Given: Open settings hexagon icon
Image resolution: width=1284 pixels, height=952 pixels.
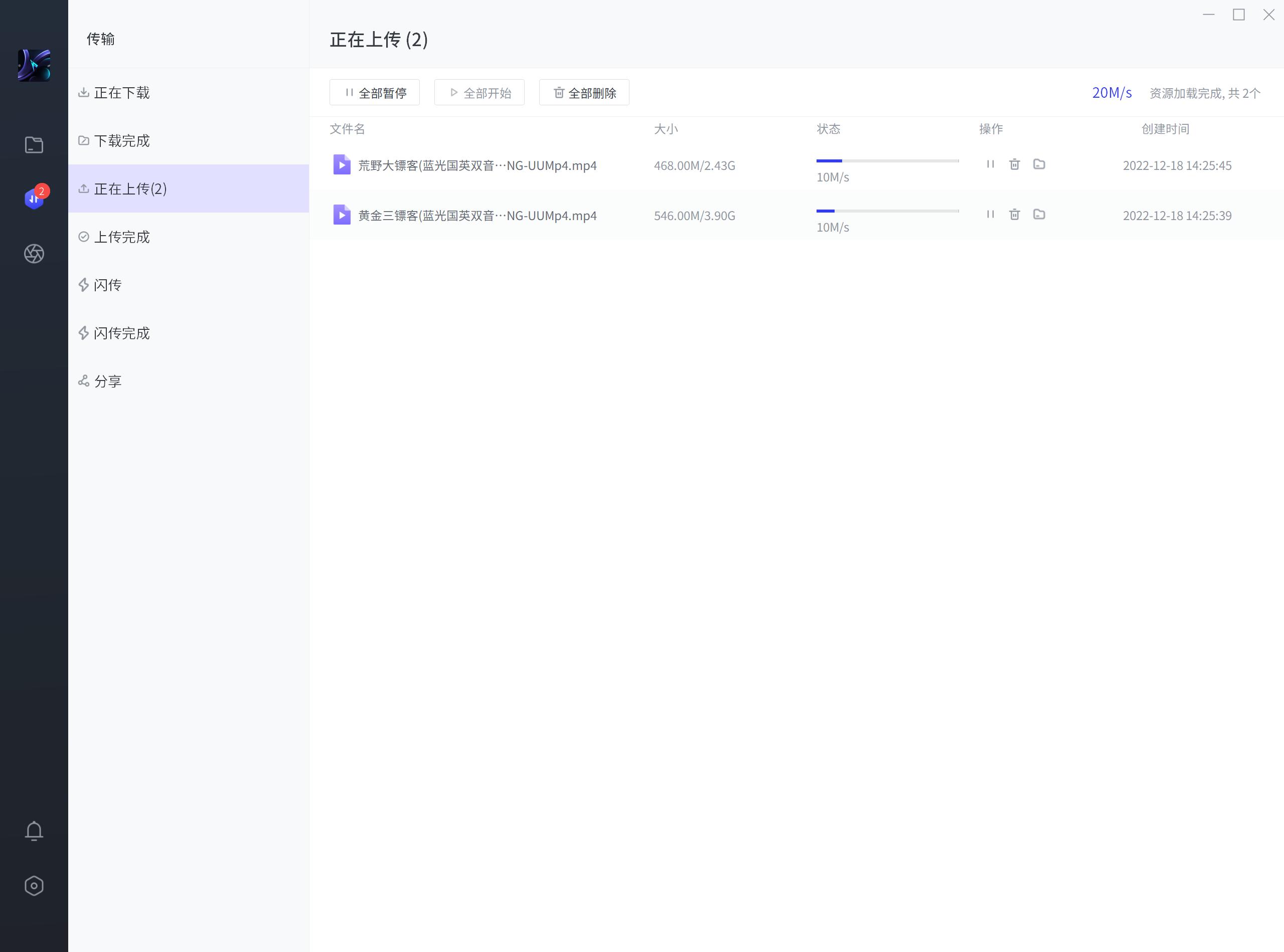Looking at the screenshot, I should click(x=34, y=886).
